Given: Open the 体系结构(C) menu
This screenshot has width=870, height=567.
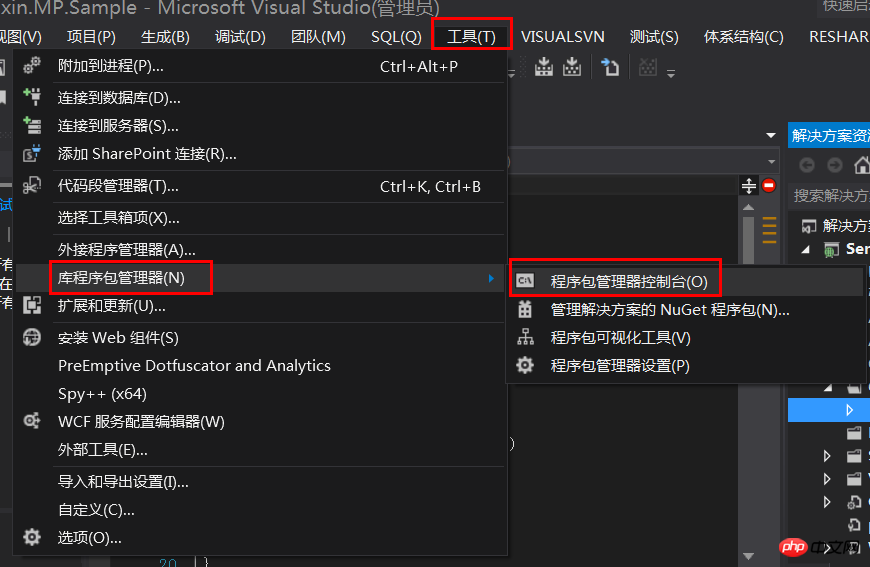Looking at the screenshot, I should [743, 37].
